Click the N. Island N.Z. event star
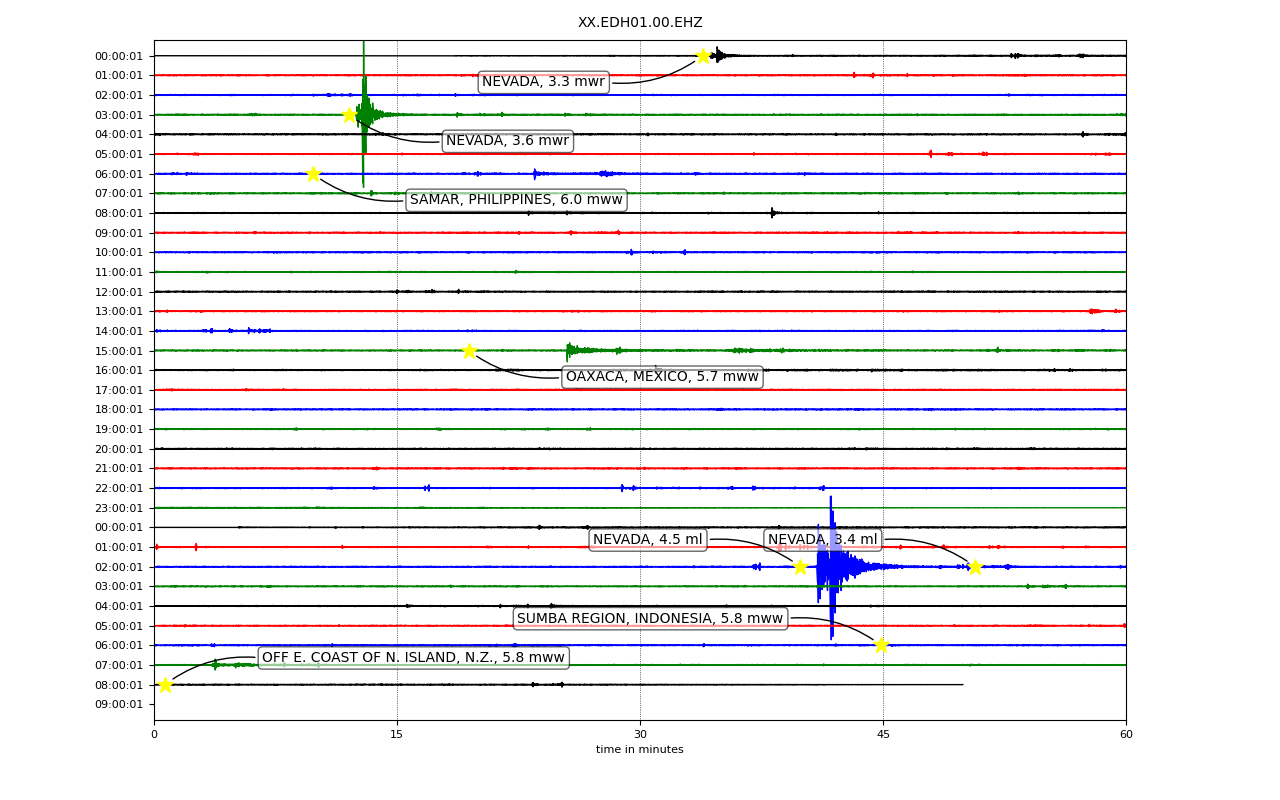1280x800 pixels. 165,685
